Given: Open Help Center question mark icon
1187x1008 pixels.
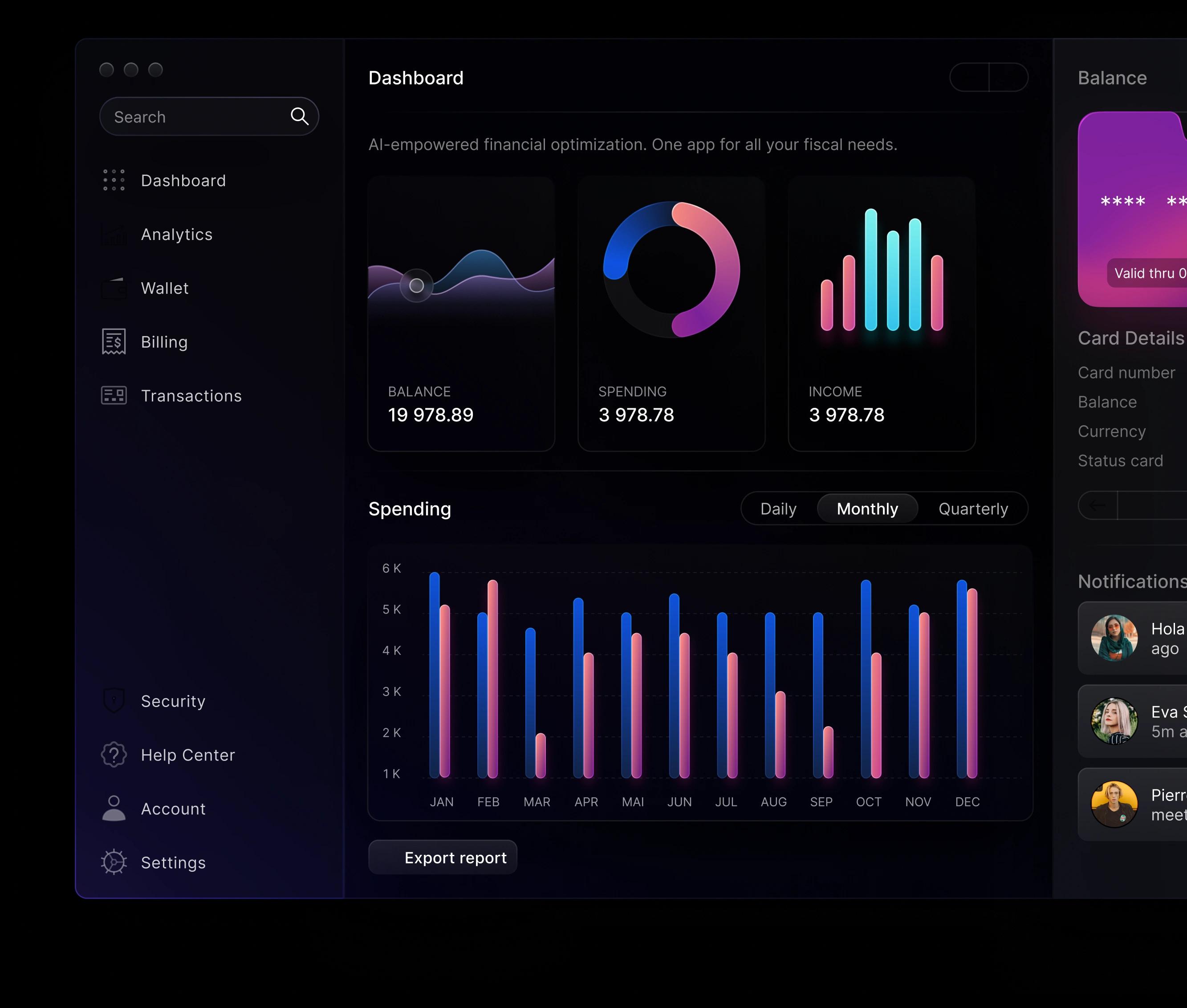Looking at the screenshot, I should coord(114,754).
